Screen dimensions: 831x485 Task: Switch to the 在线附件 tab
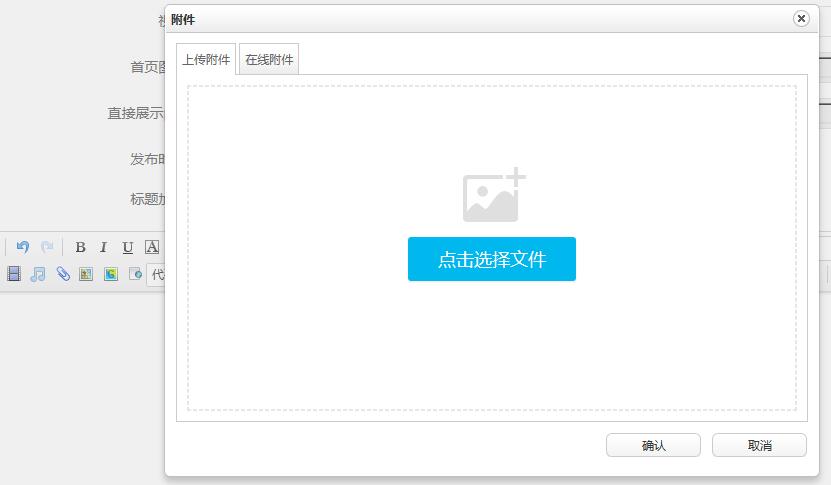tap(270, 60)
